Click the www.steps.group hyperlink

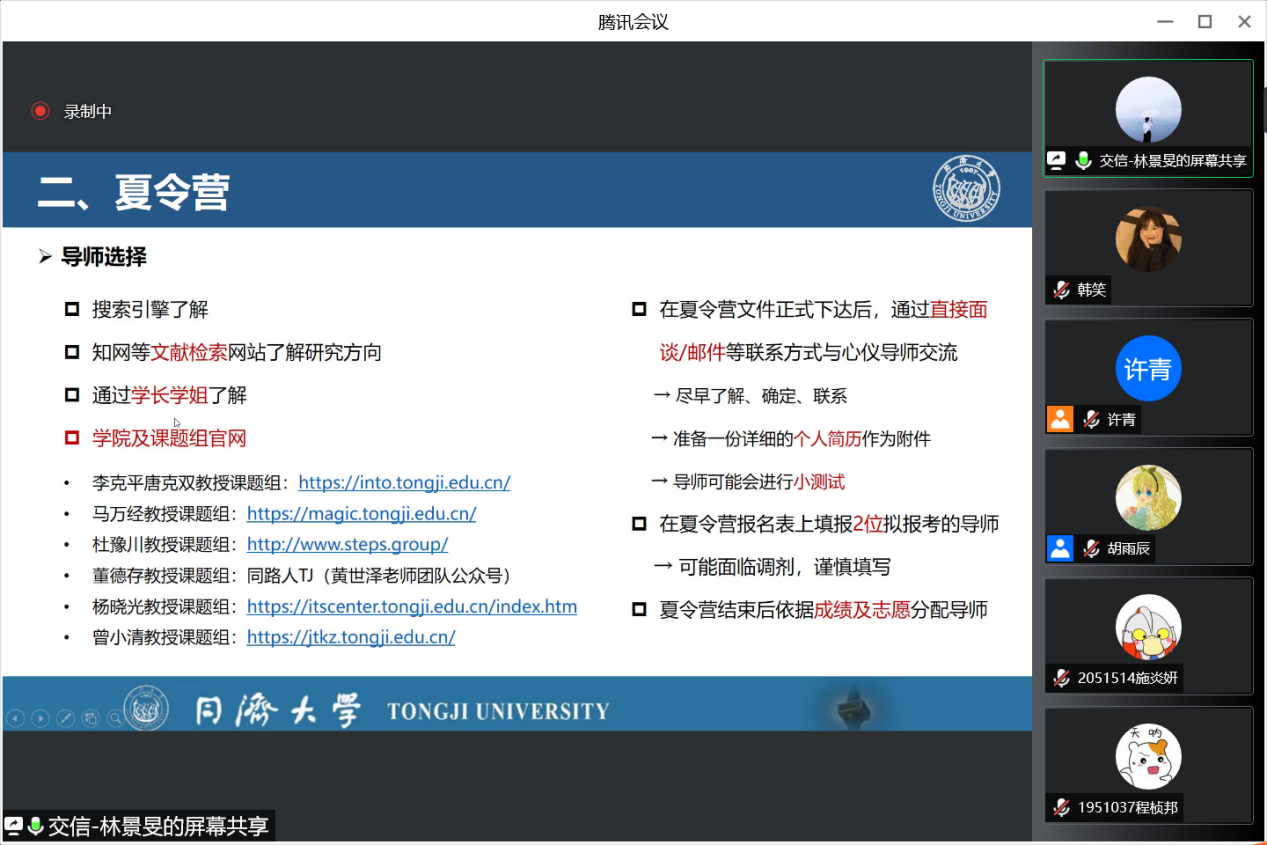(x=347, y=545)
